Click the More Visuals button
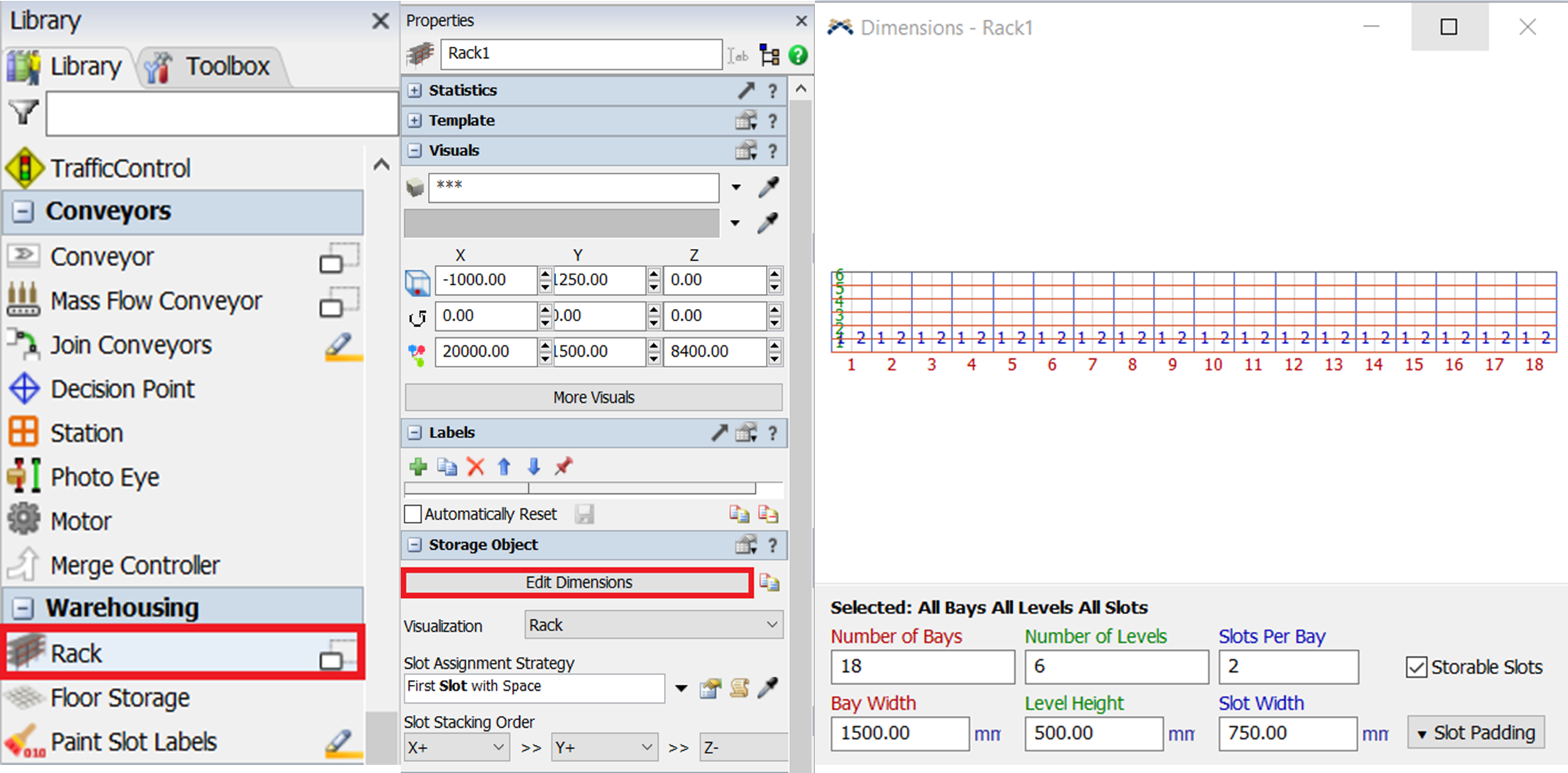Screen dimensions: 1568x773 593,397
